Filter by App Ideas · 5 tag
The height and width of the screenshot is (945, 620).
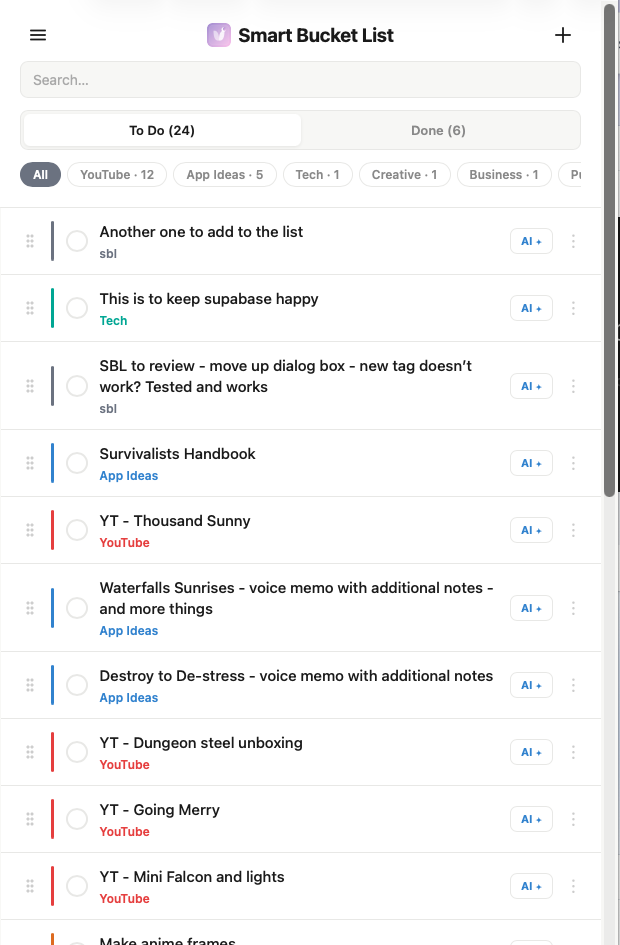point(225,175)
